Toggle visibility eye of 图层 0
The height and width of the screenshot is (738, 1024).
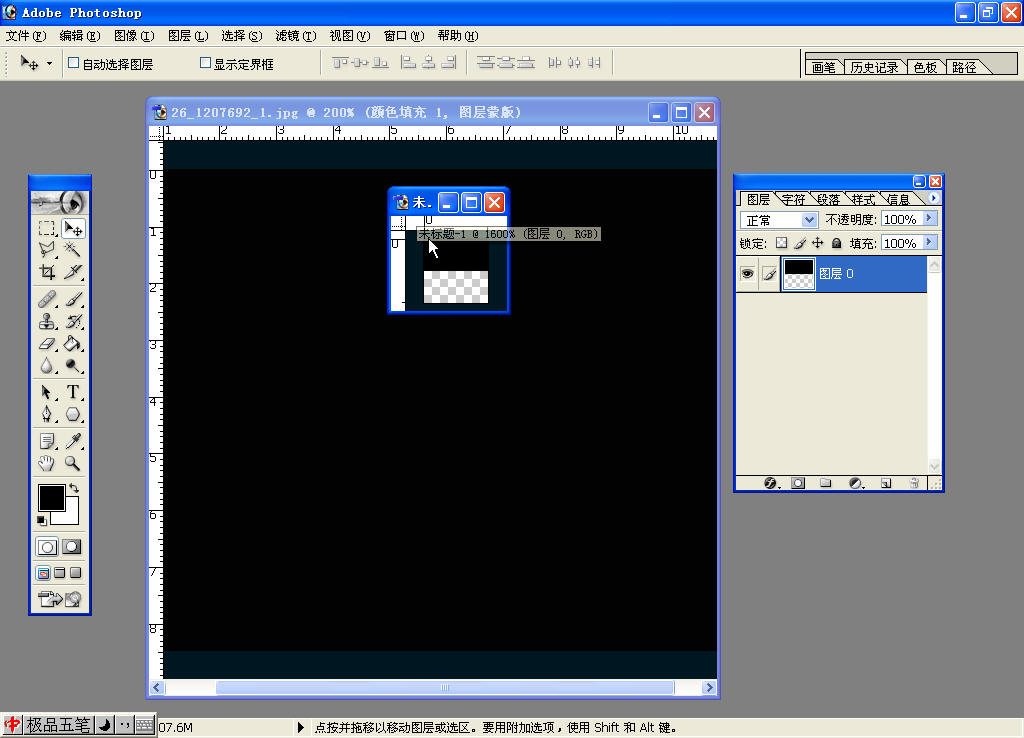(x=747, y=274)
